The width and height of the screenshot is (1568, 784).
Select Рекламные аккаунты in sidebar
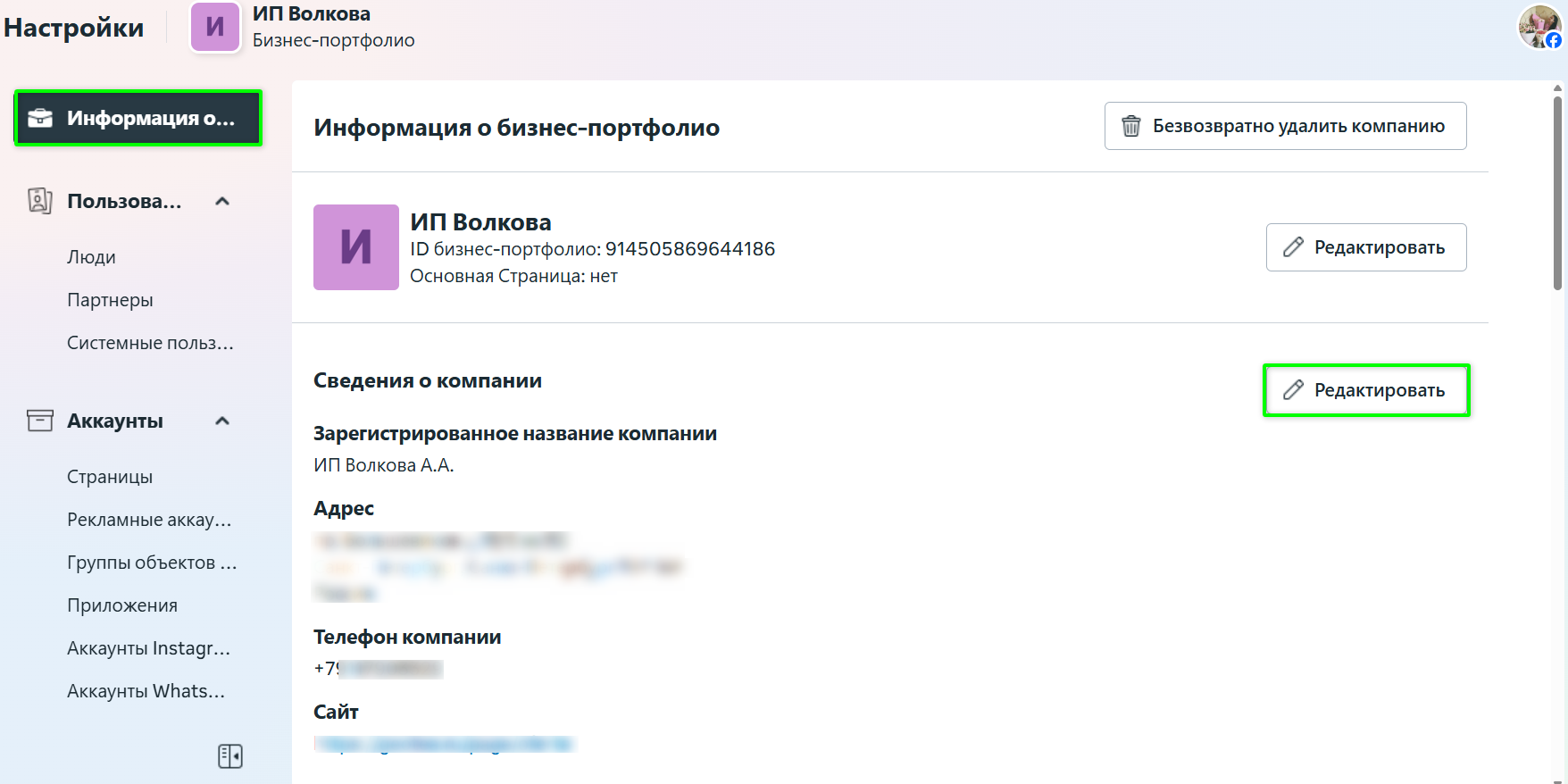[149, 520]
